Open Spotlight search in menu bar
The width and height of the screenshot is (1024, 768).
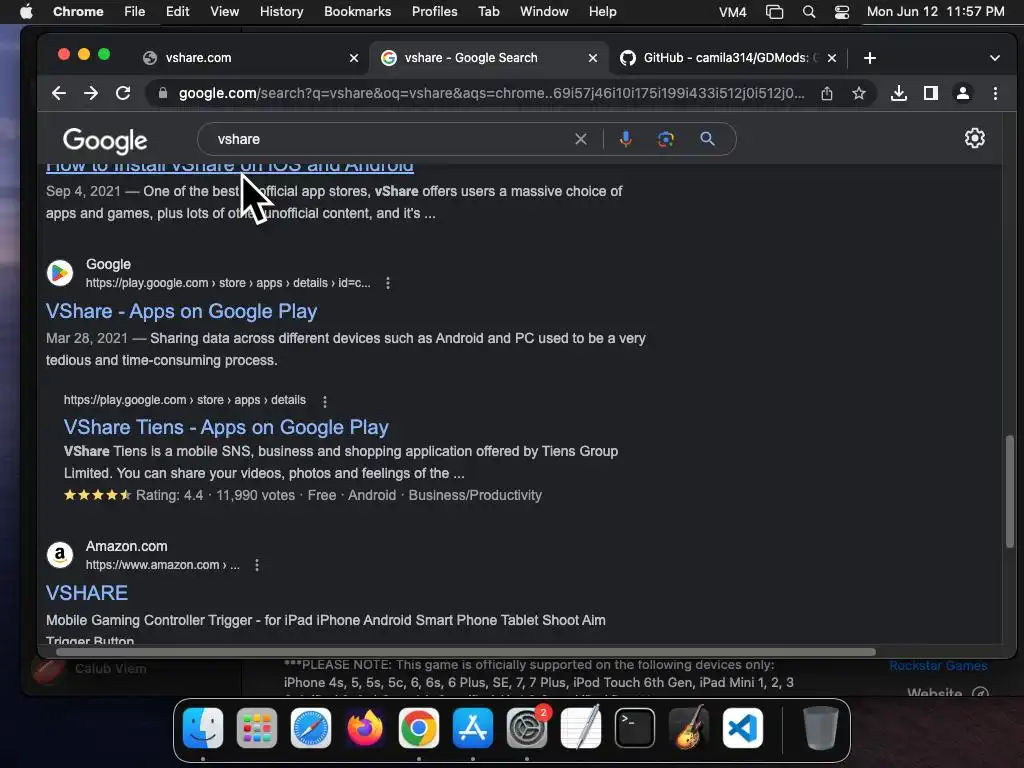pyautogui.click(x=808, y=12)
